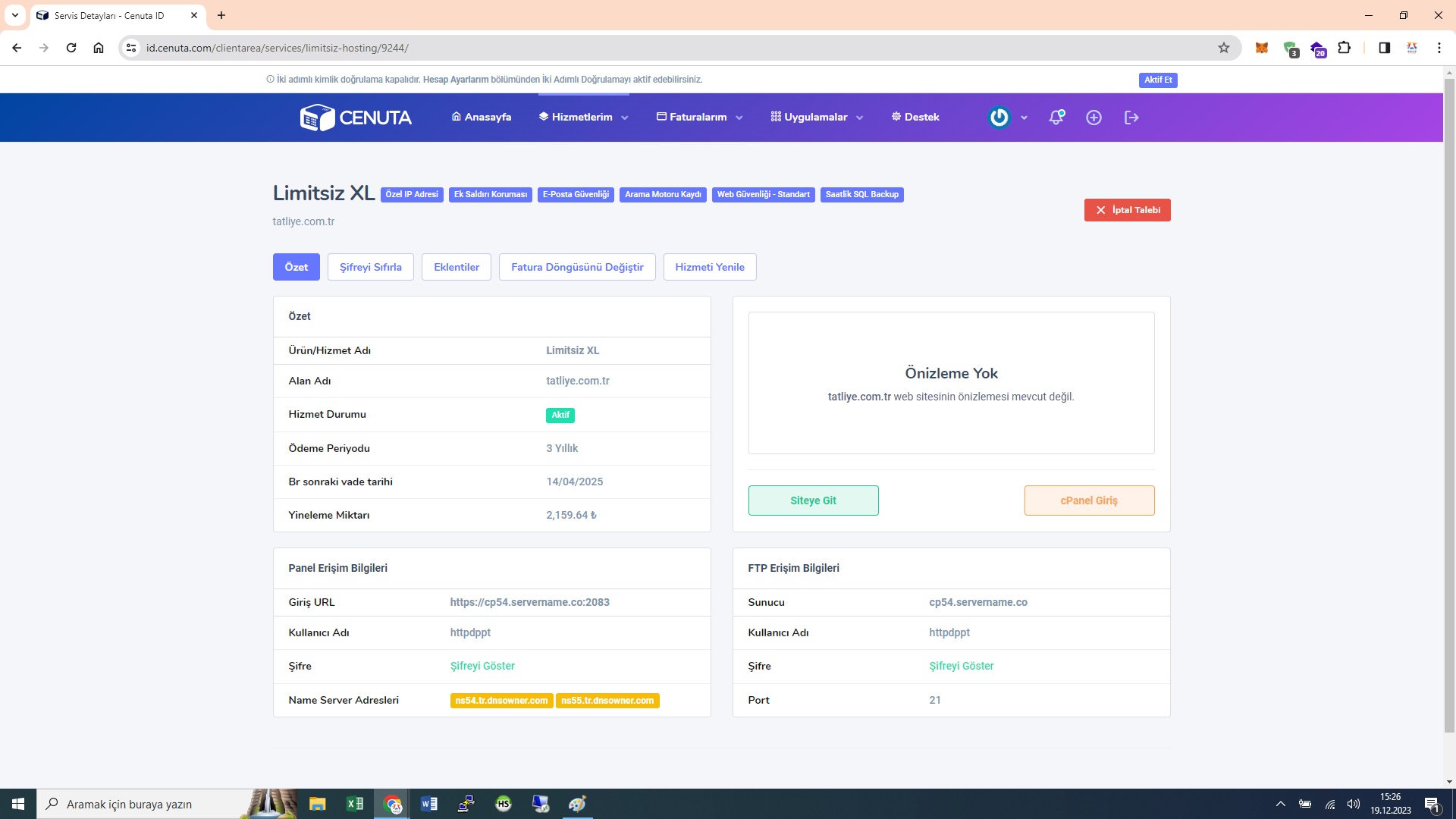This screenshot has height=819, width=1456.
Task: Click the plus circle add icon
Action: click(x=1094, y=118)
